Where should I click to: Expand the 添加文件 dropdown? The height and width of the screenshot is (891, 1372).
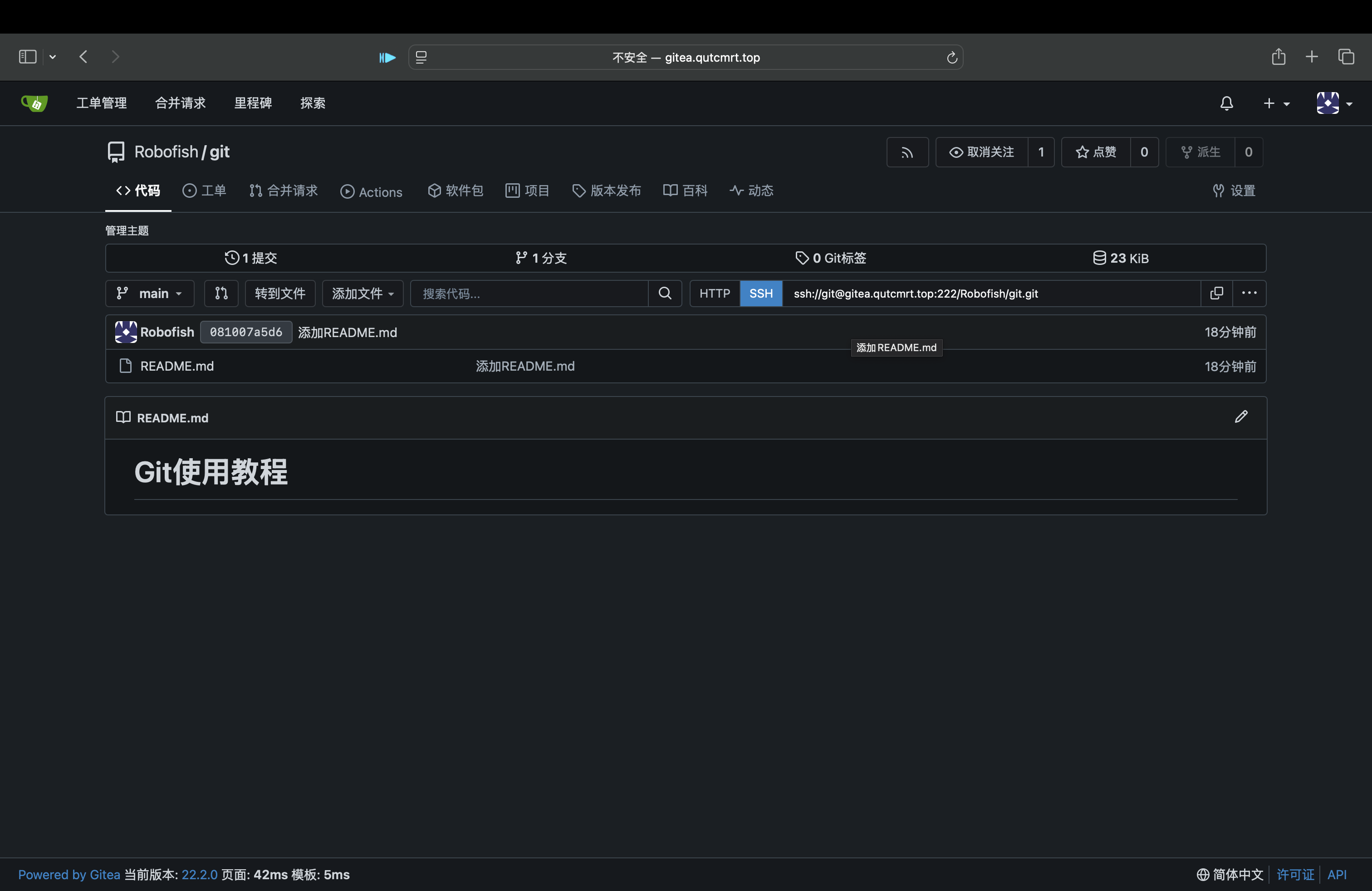click(363, 294)
